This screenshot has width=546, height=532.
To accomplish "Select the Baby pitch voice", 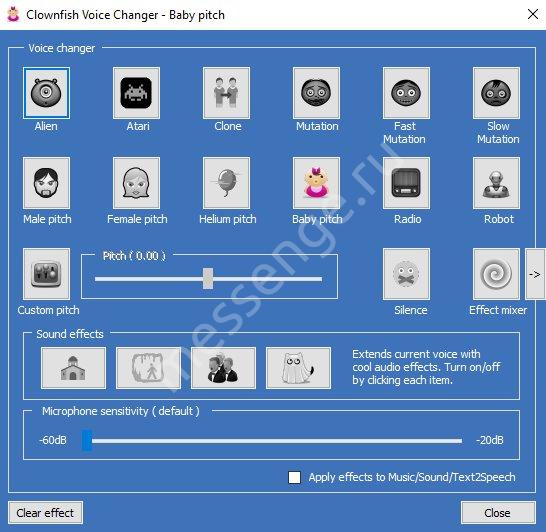I will pos(316,183).
